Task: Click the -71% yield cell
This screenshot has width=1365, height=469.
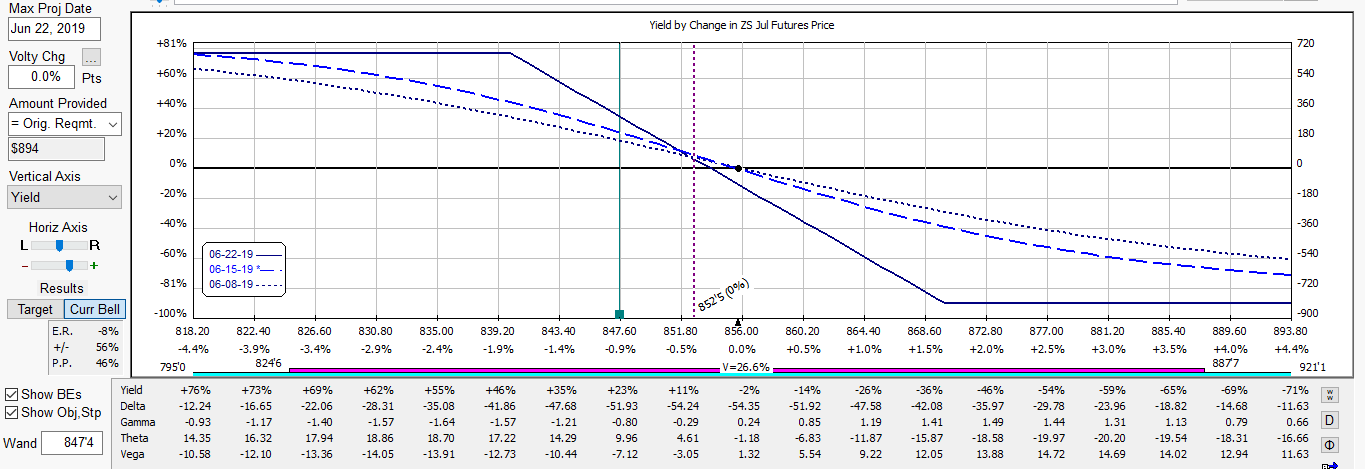Action: (x=1294, y=390)
